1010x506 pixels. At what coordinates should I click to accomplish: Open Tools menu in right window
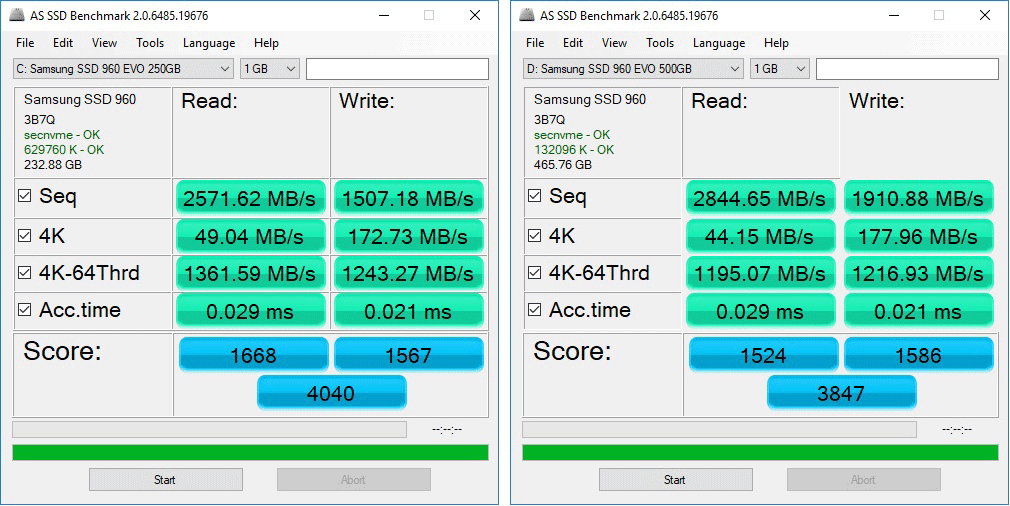pos(660,43)
